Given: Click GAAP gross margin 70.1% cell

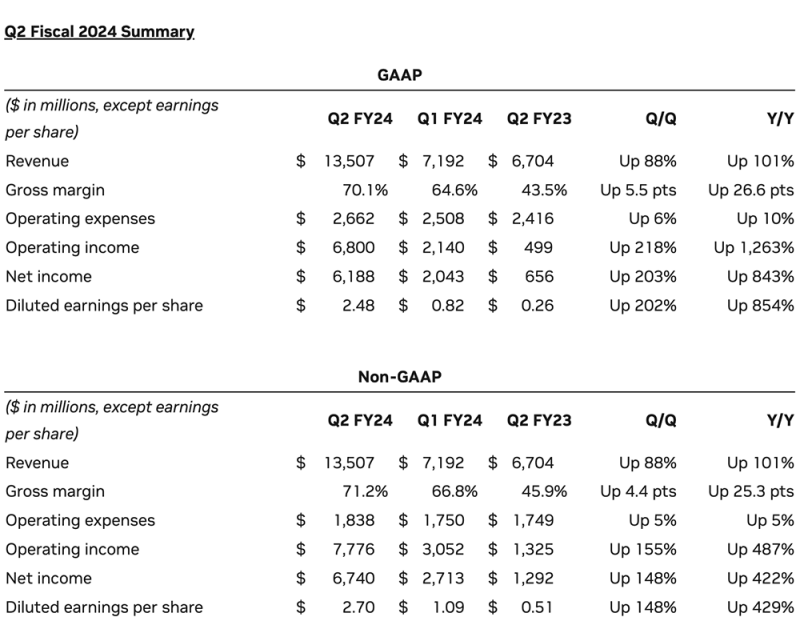Looking at the screenshot, I should [364, 190].
